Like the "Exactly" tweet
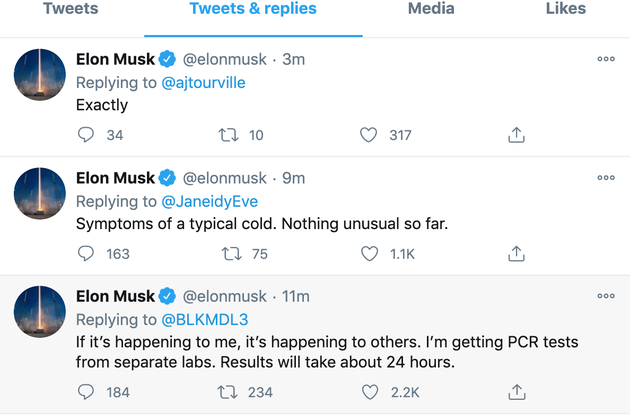630x420 pixels. (368, 135)
